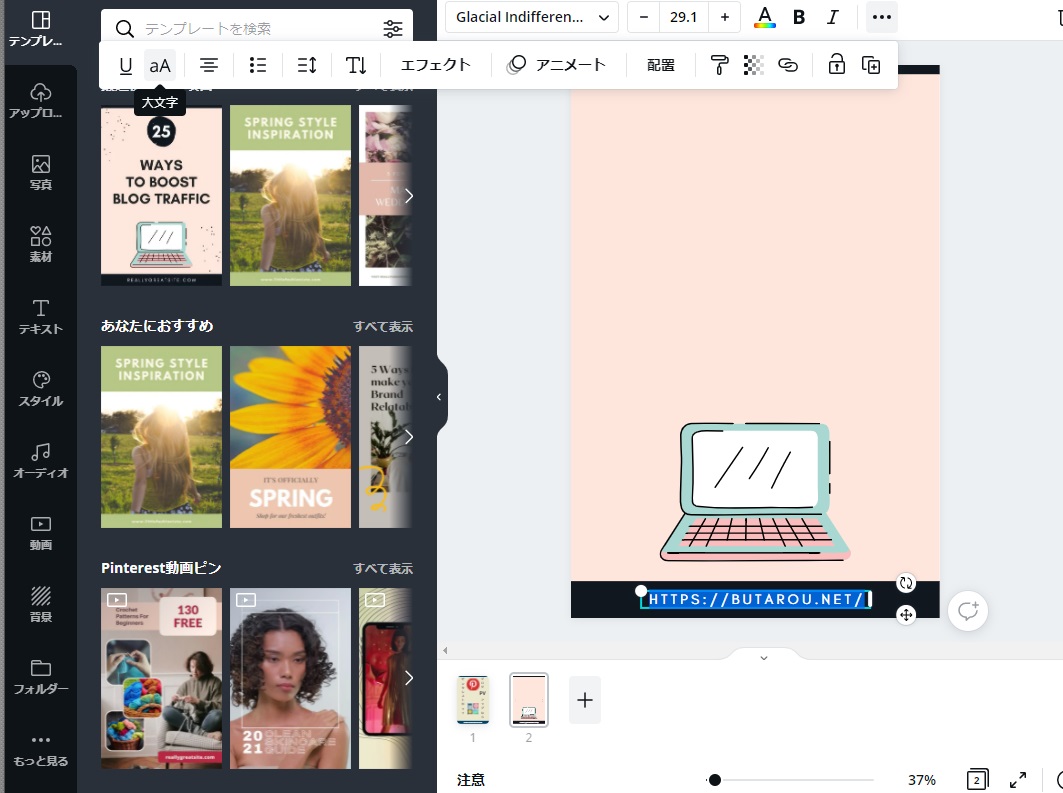This screenshot has height=793, width=1063.
Task: Open the Elements (素材) sidebar tab
Action: tap(39, 244)
